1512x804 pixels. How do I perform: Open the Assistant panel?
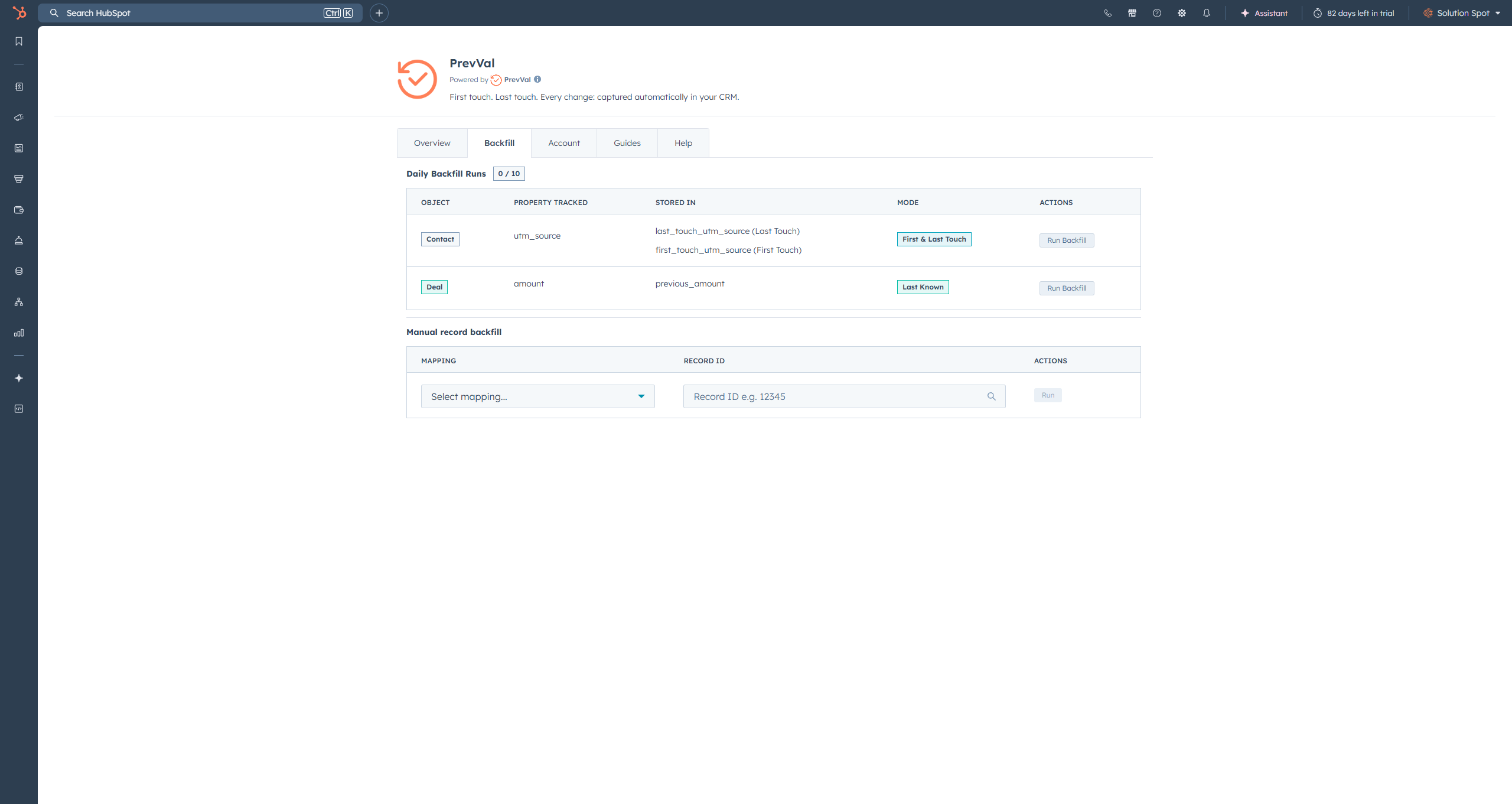point(1264,13)
